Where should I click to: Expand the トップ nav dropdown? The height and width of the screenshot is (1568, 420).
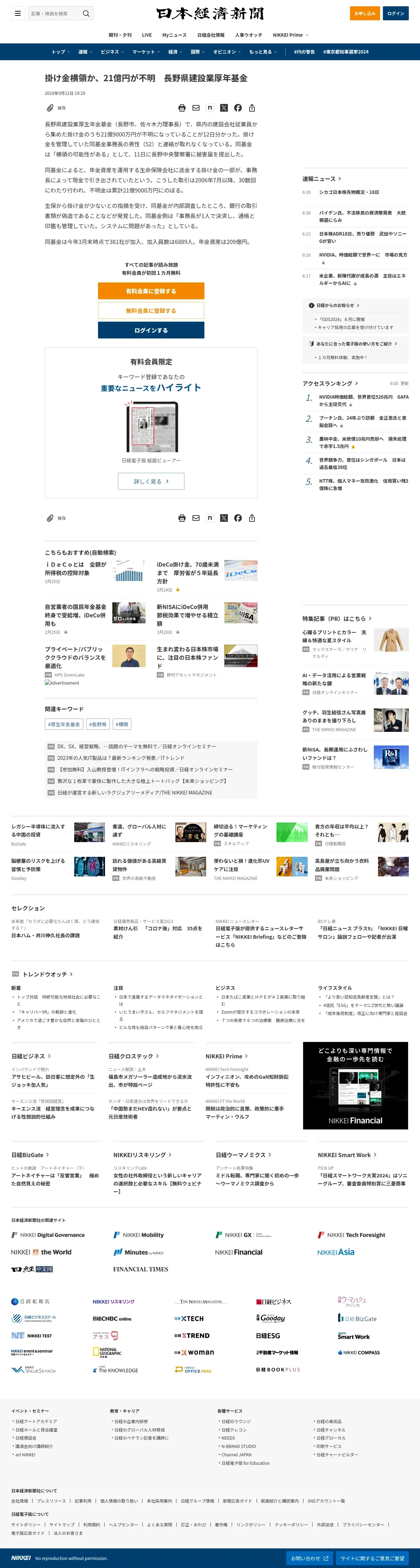click(x=61, y=52)
